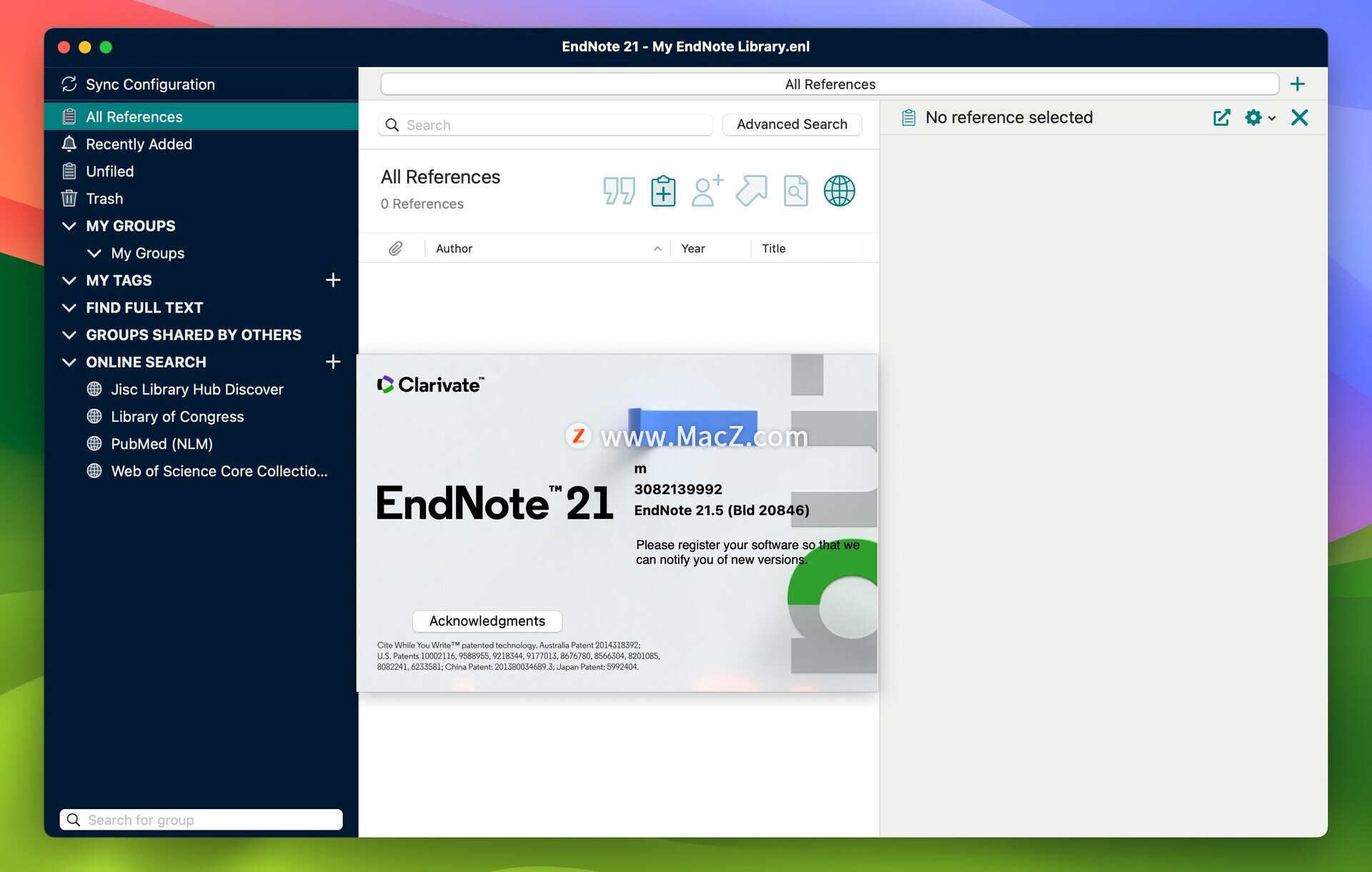
Task: Open the gear settings dropdown in reference panel
Action: tap(1260, 117)
